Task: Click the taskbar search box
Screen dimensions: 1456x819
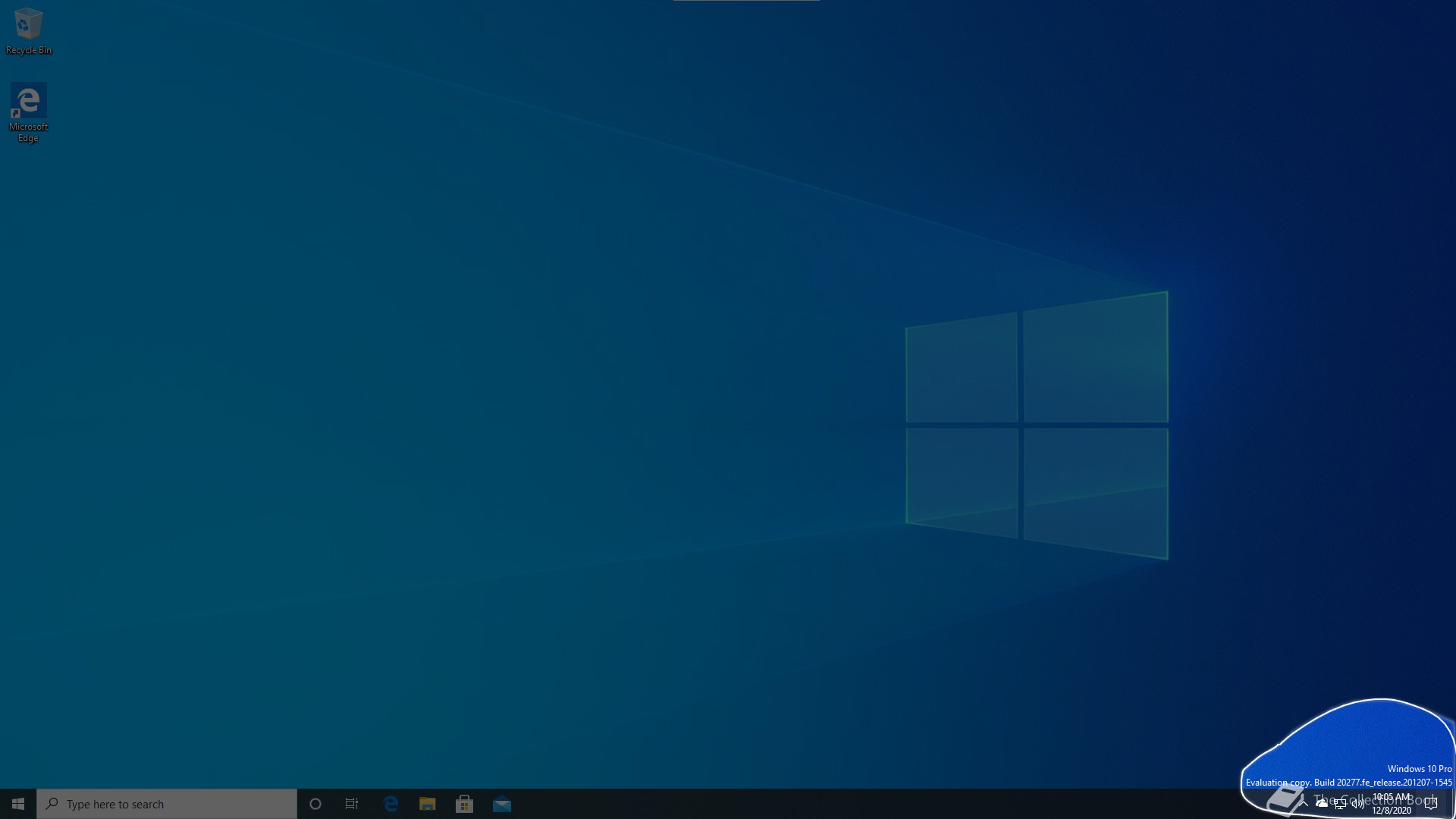Action: (167, 804)
